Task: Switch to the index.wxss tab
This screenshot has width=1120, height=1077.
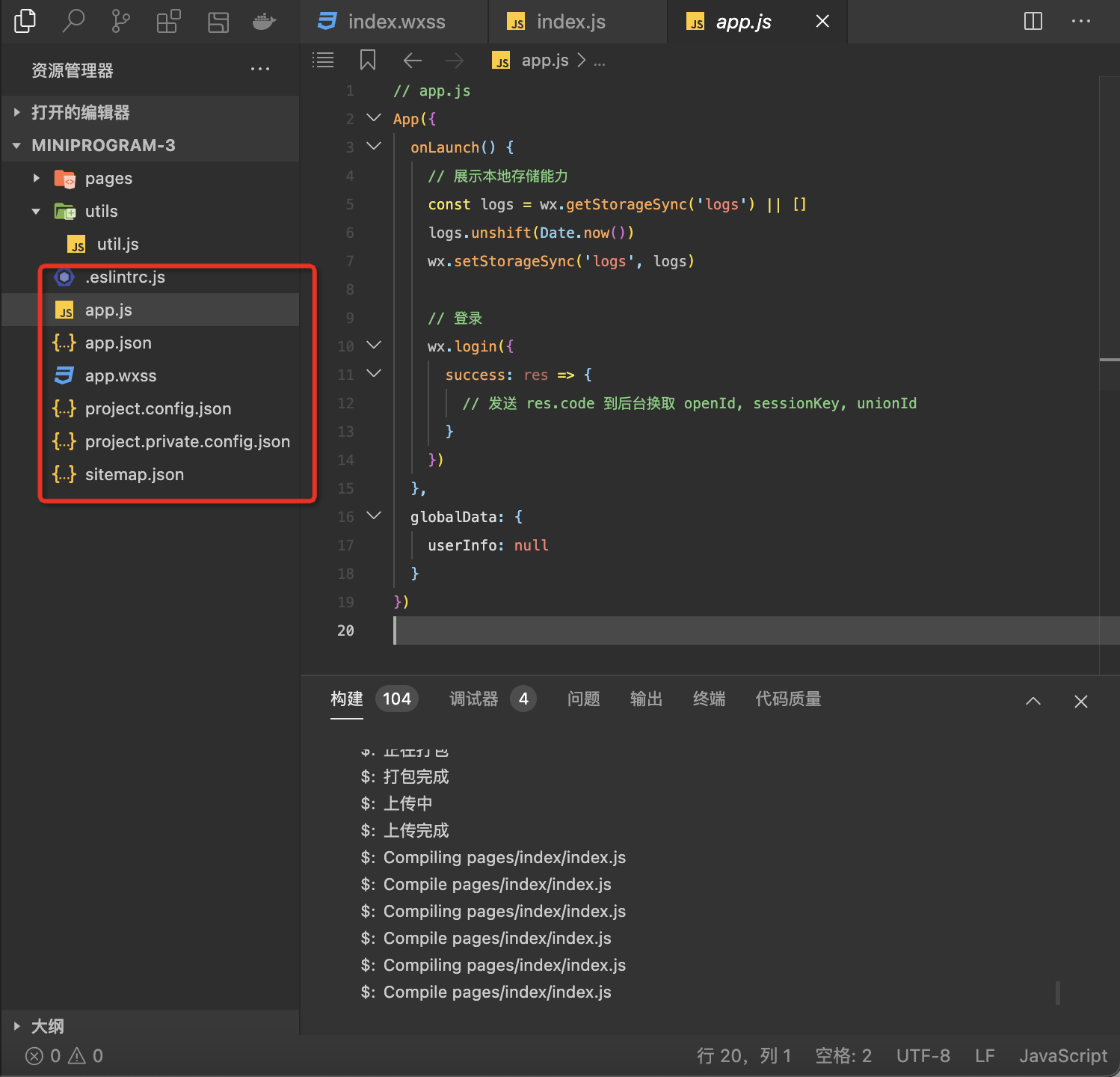Action: click(394, 22)
